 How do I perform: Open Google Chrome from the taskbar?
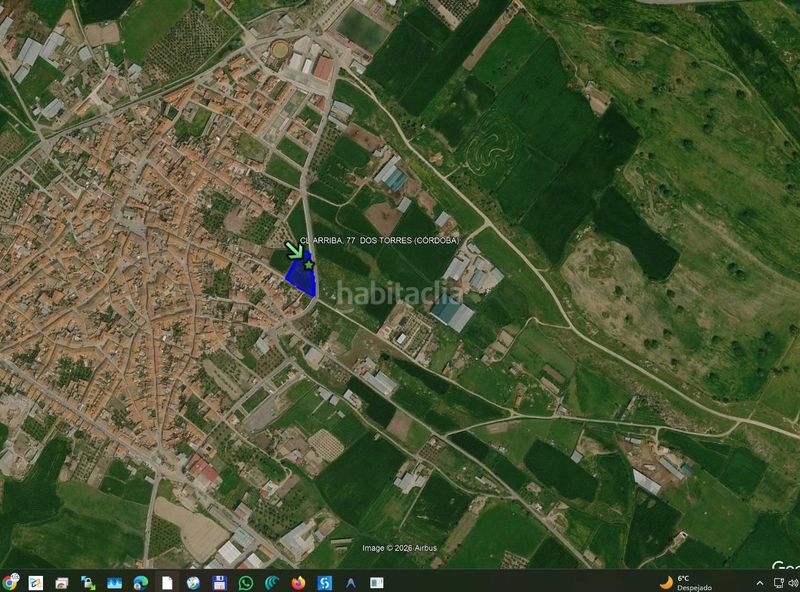point(9,582)
